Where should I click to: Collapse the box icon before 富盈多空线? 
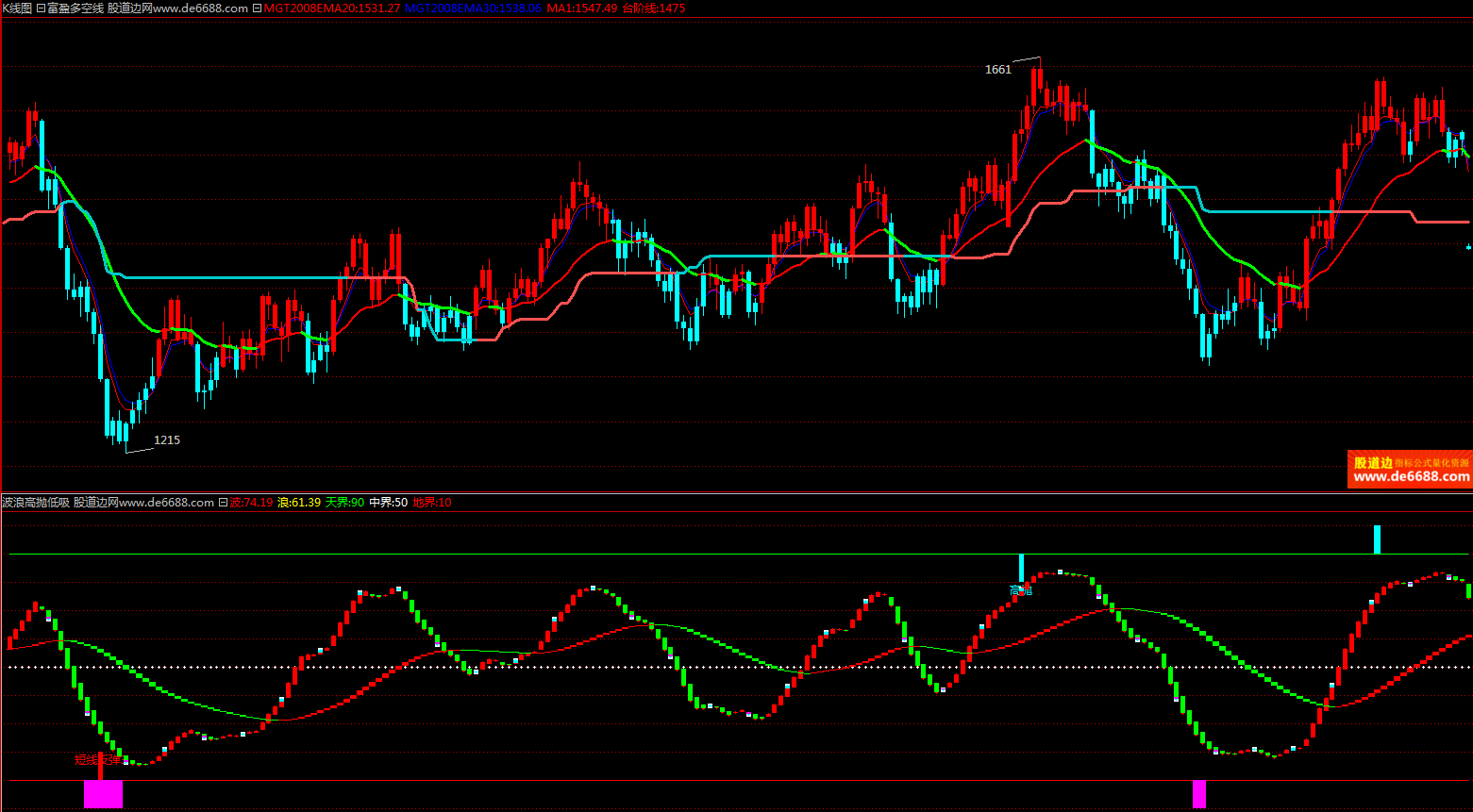pyautogui.click(x=41, y=8)
